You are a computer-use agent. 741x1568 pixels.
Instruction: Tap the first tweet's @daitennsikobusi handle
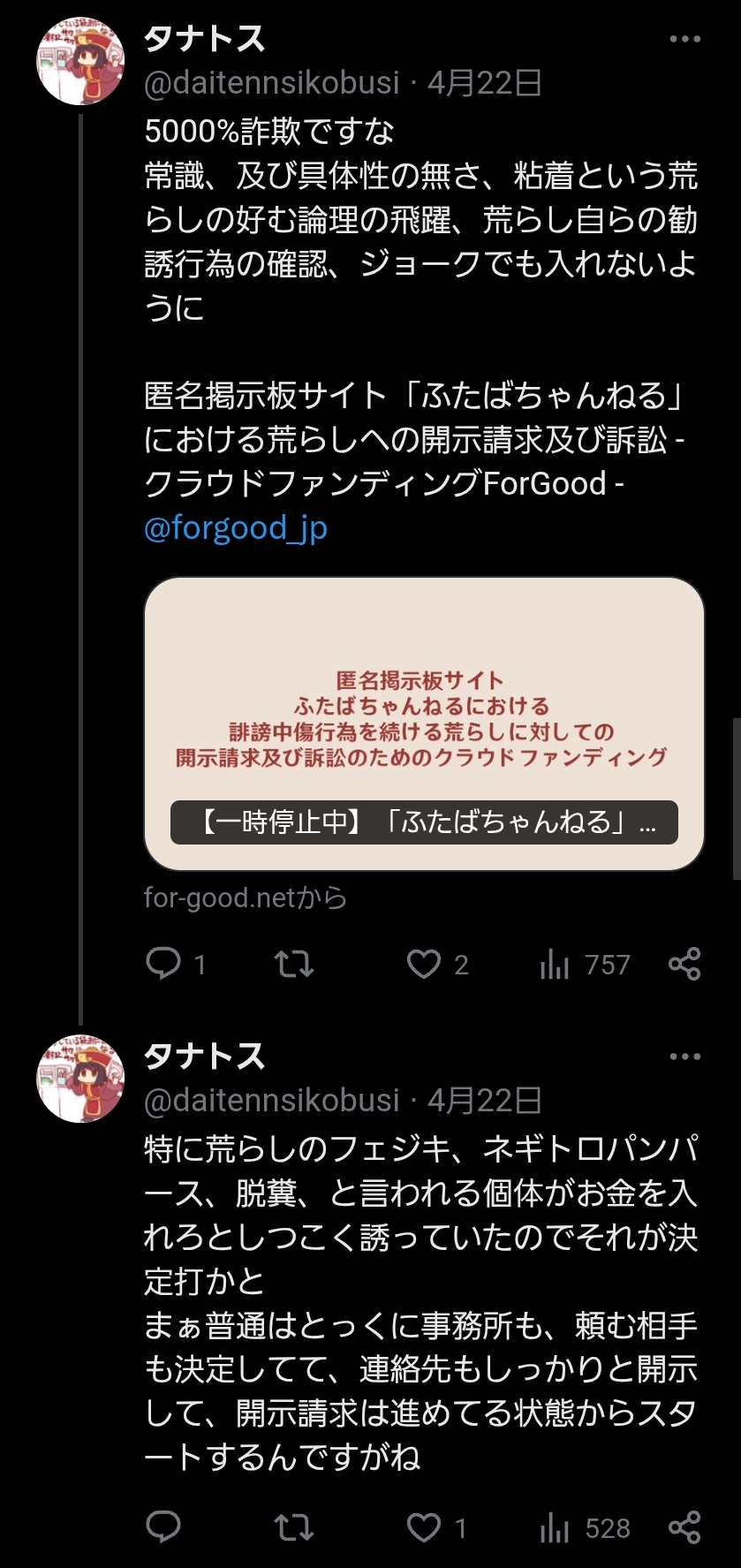tap(272, 83)
